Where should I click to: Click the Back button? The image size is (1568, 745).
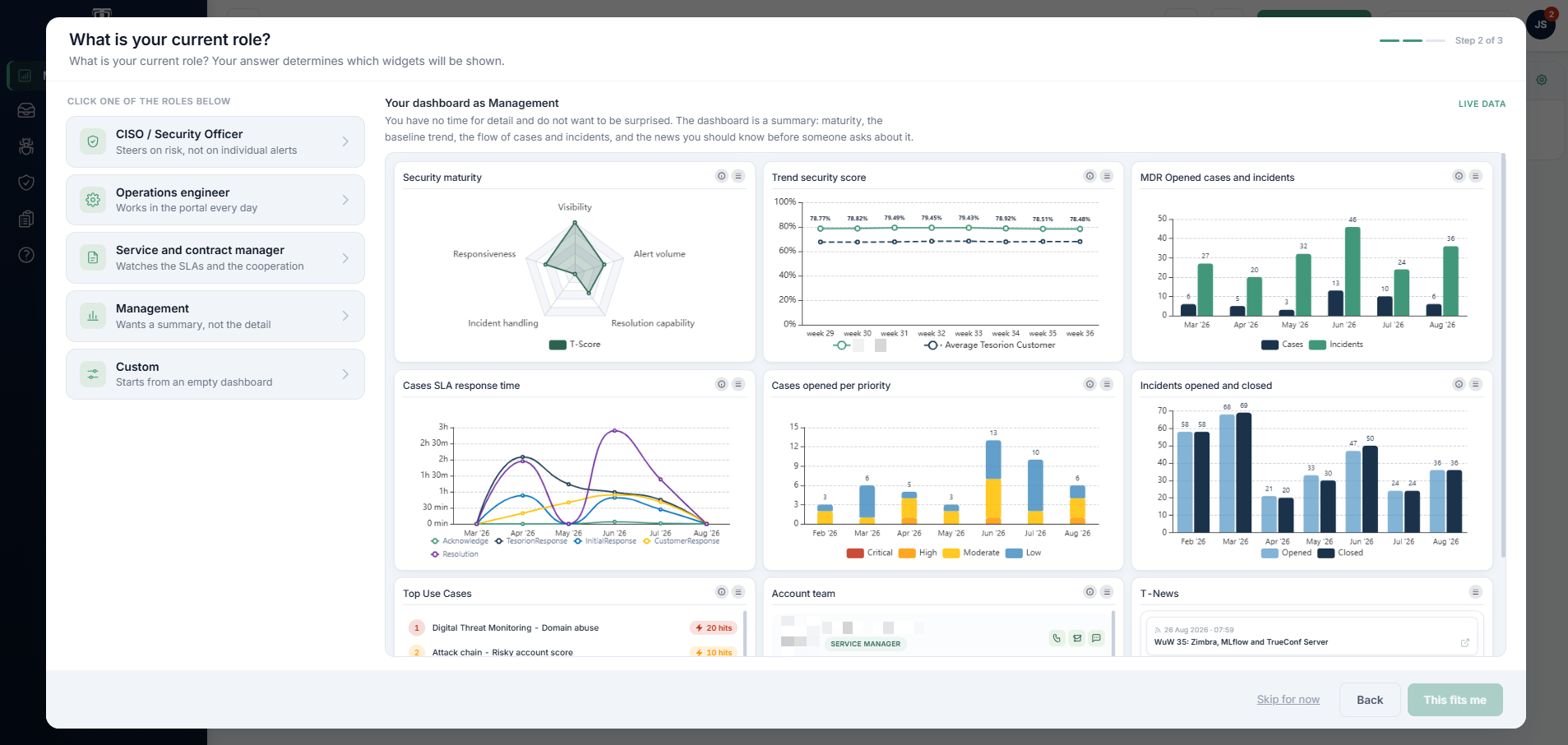point(1370,700)
